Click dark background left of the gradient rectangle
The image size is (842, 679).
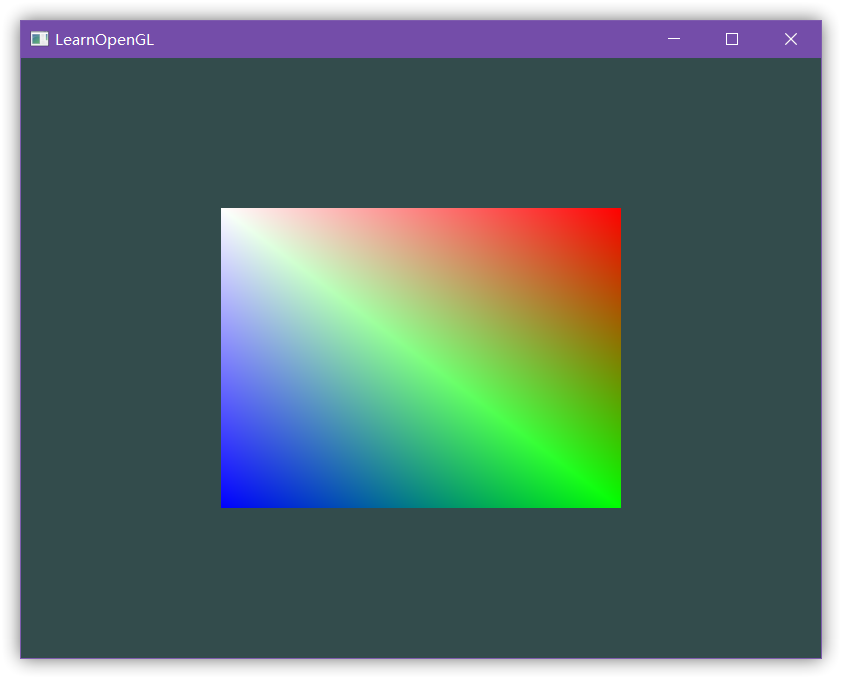click(120, 358)
